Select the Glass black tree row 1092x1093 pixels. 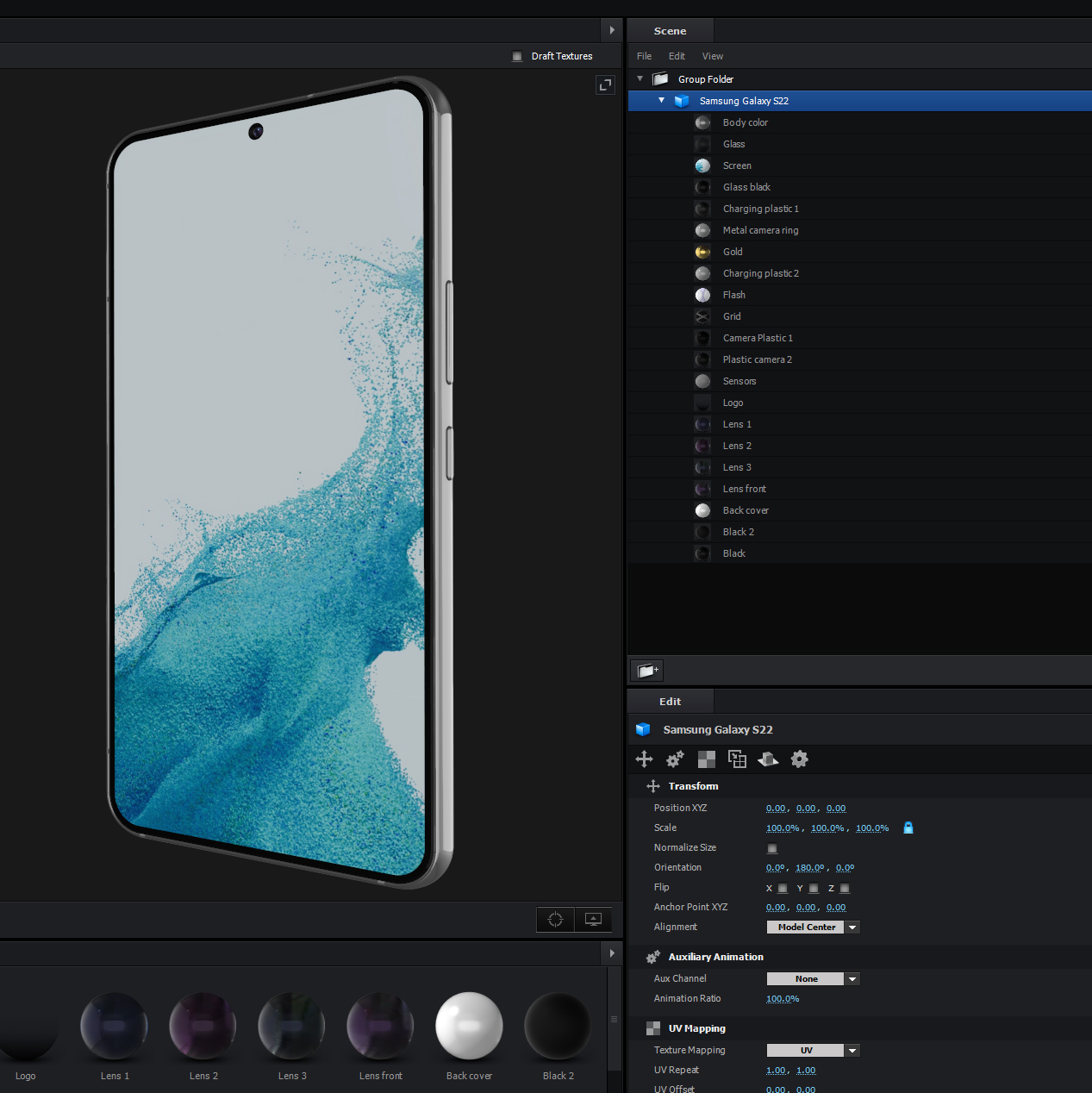pyautogui.click(x=860, y=187)
